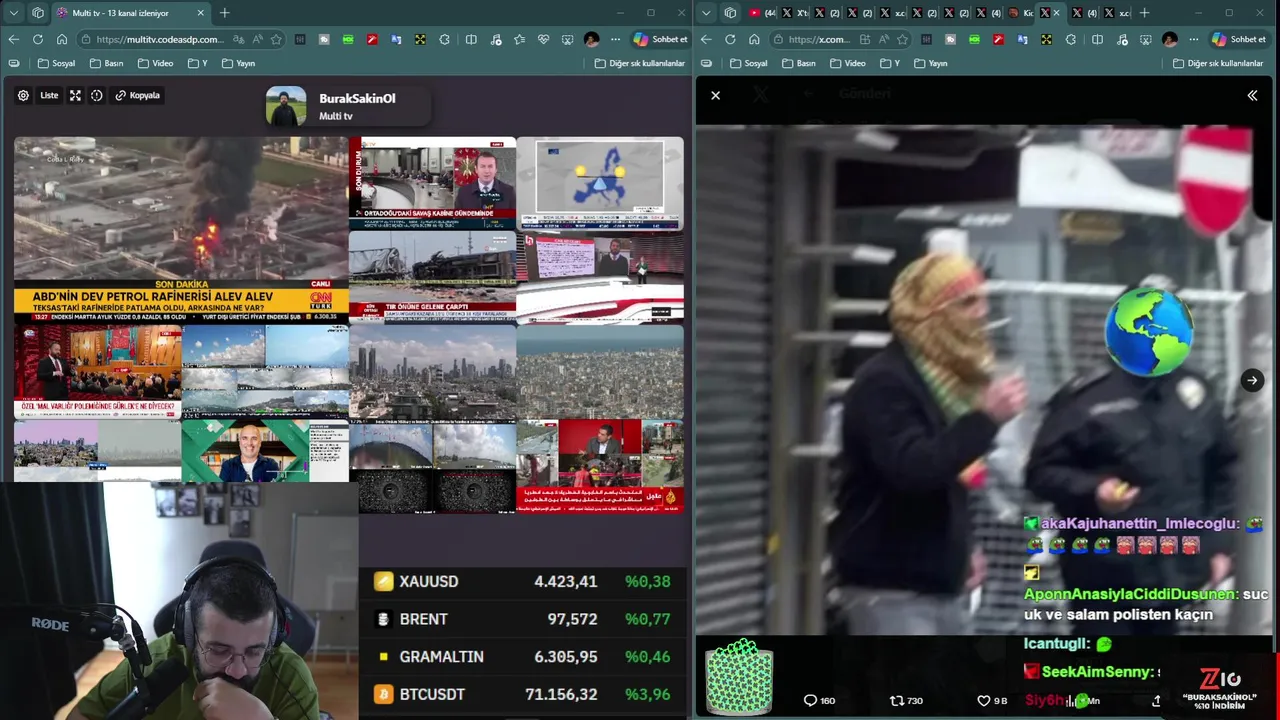Open profile avatar in Multi tv window
1280x720 pixels.
click(591, 39)
